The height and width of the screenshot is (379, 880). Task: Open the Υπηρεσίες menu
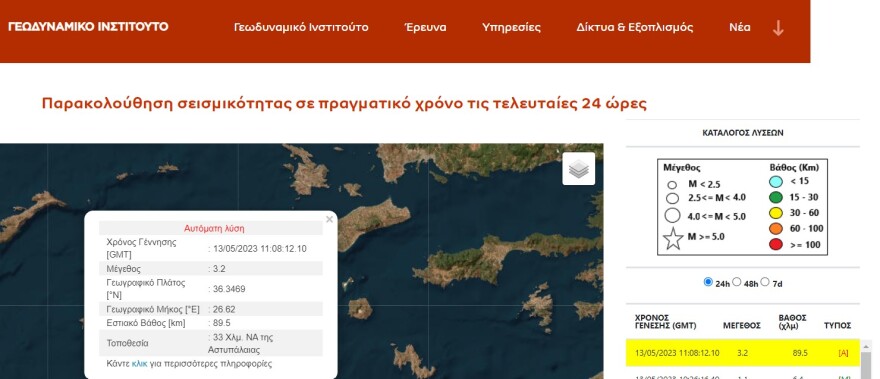tap(511, 27)
